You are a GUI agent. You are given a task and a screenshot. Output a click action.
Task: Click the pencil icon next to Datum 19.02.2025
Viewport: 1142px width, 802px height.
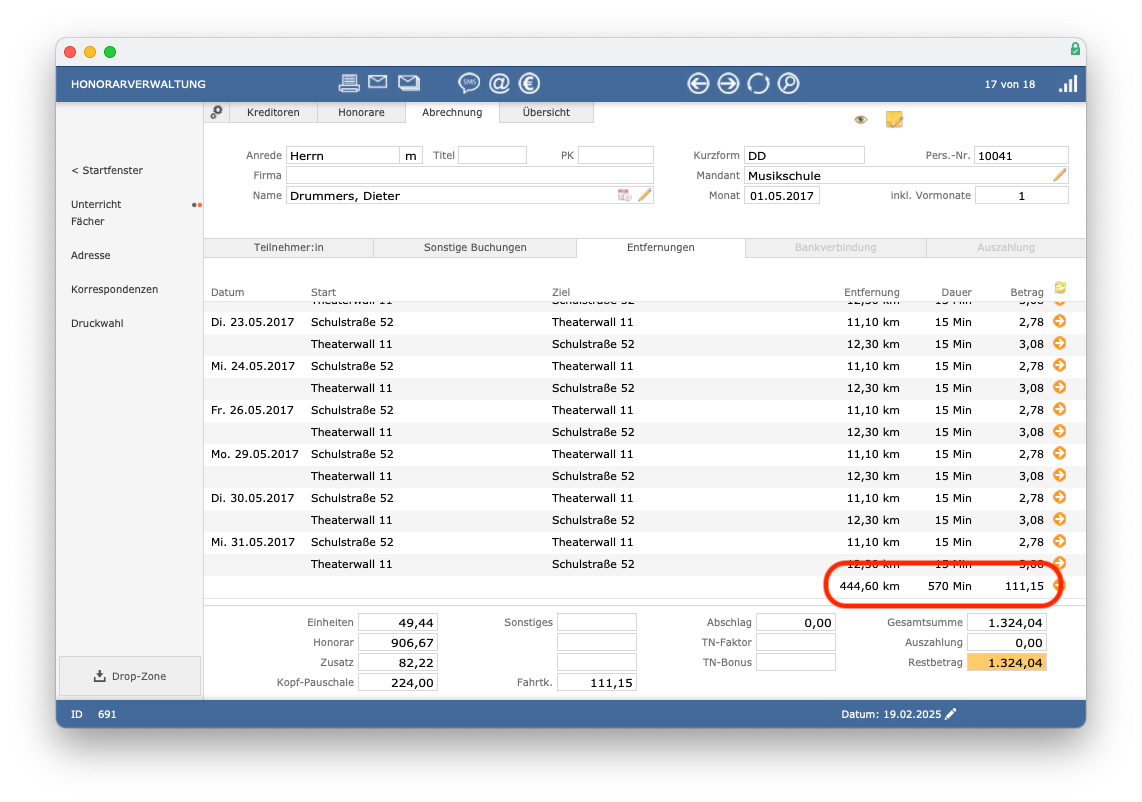[950, 714]
